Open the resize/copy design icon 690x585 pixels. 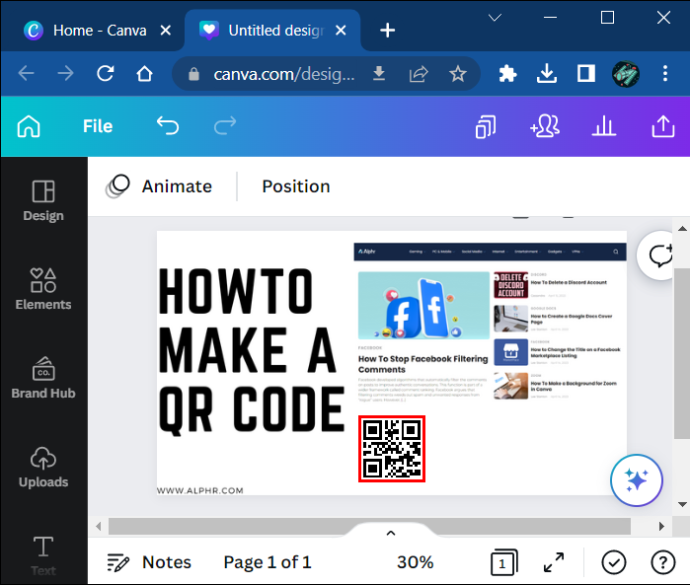coord(486,127)
